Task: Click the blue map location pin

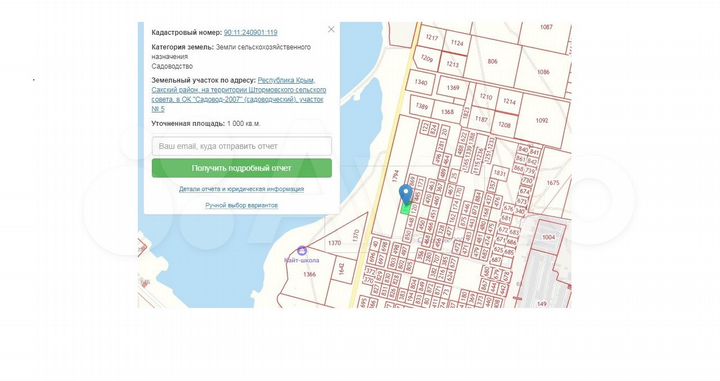Action: [x=405, y=194]
